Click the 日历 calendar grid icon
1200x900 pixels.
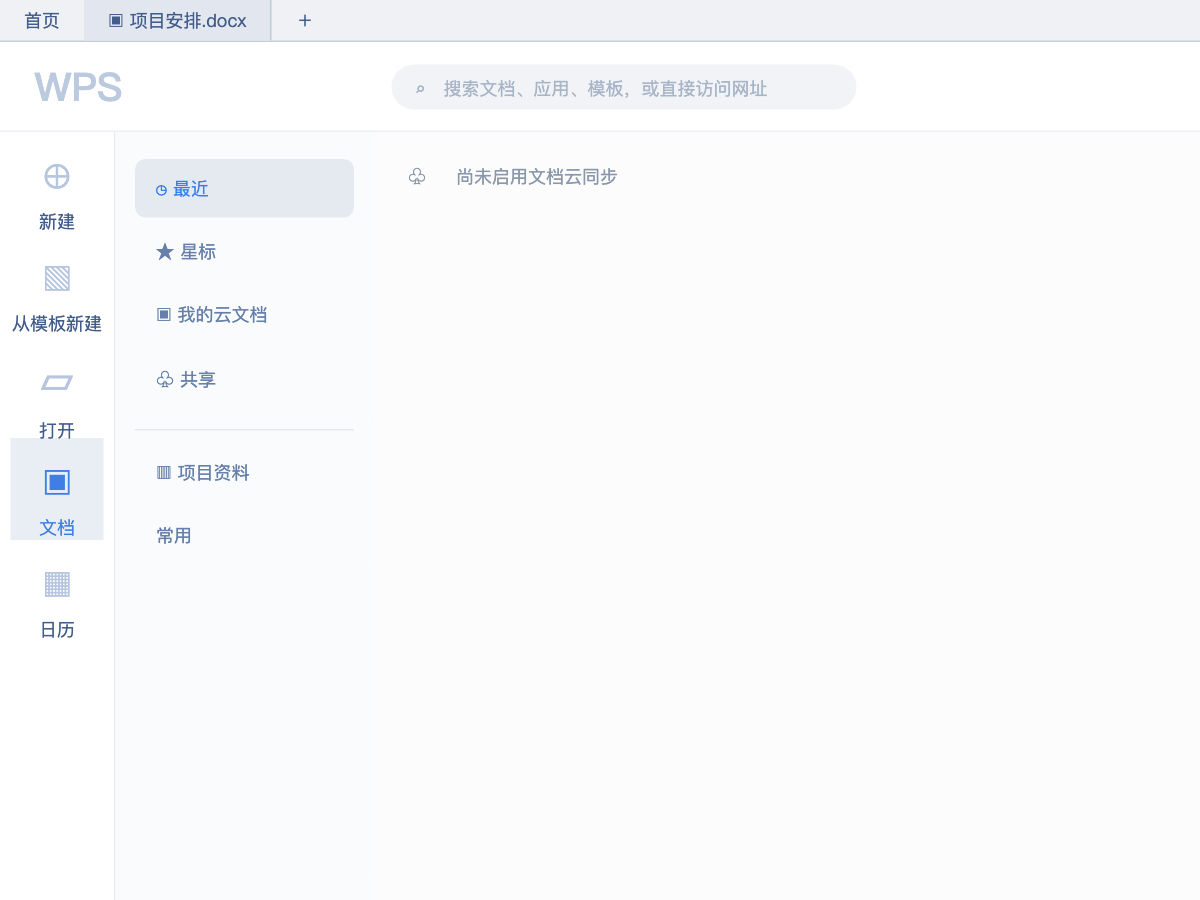point(57,583)
